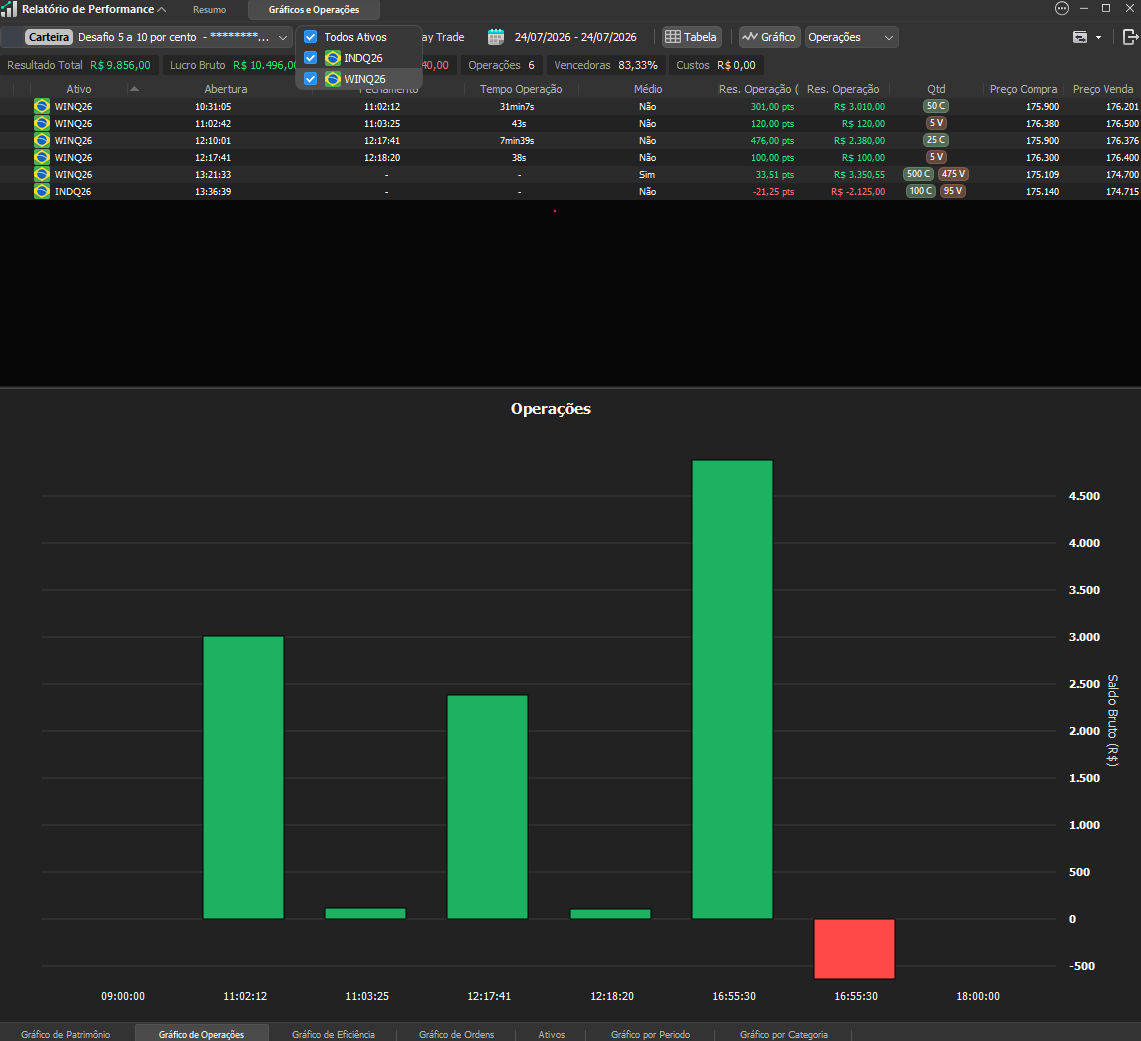Expand the Carteira account dropdown
The width and height of the screenshot is (1141, 1041).
click(x=283, y=37)
